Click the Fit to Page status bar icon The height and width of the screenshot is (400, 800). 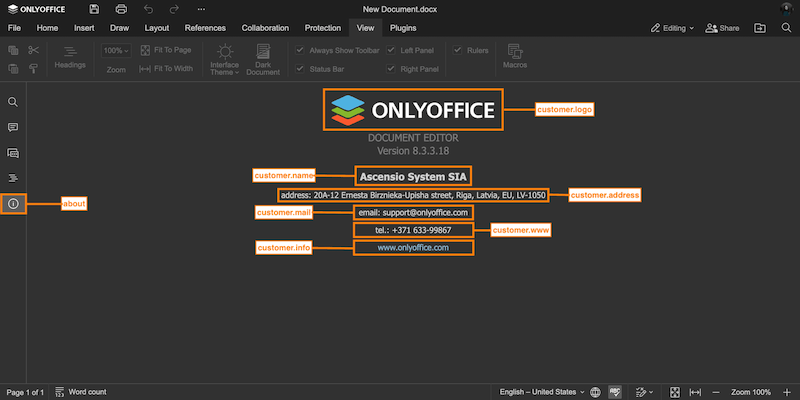pos(675,392)
